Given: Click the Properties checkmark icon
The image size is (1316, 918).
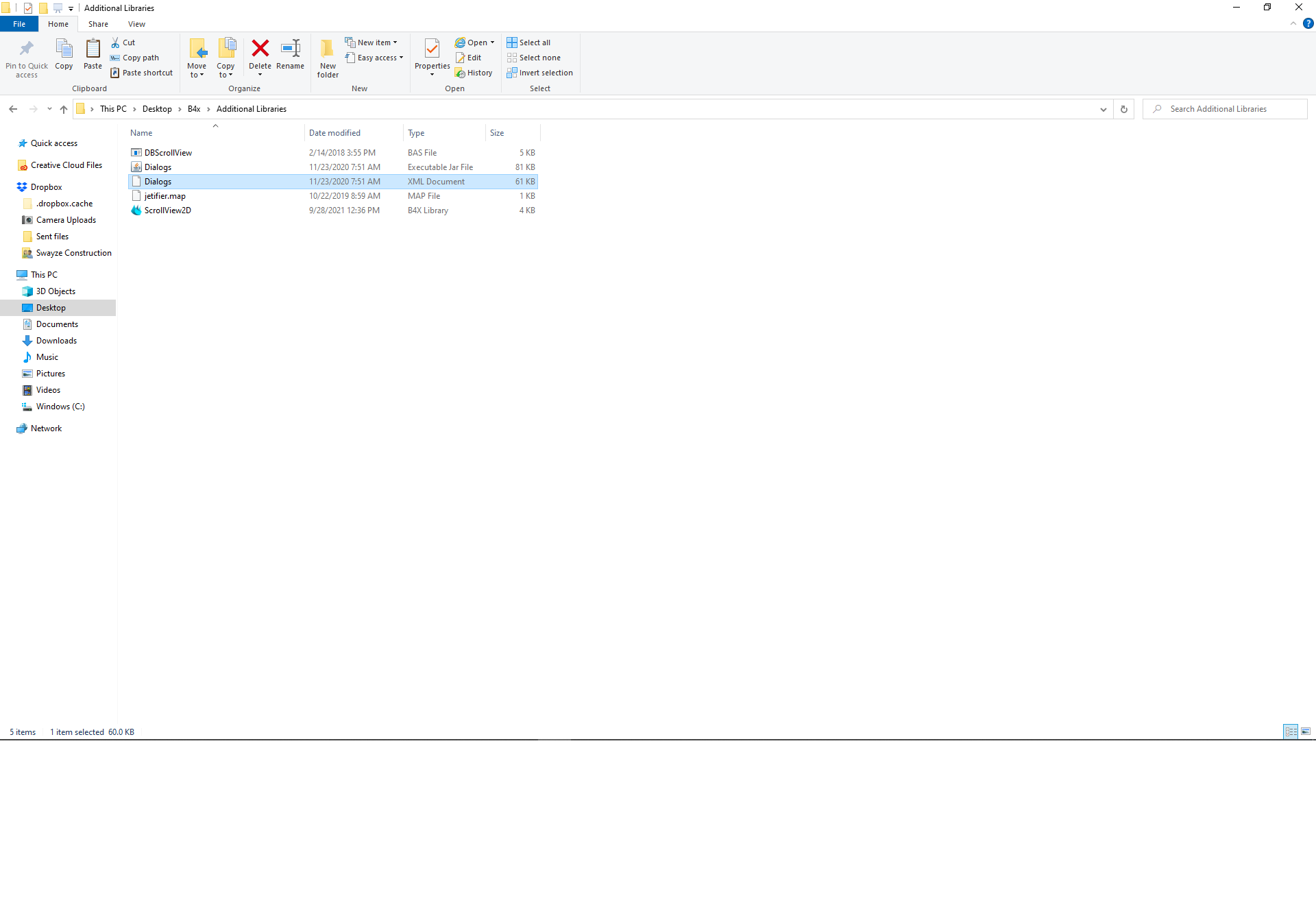Looking at the screenshot, I should pyautogui.click(x=432, y=49).
